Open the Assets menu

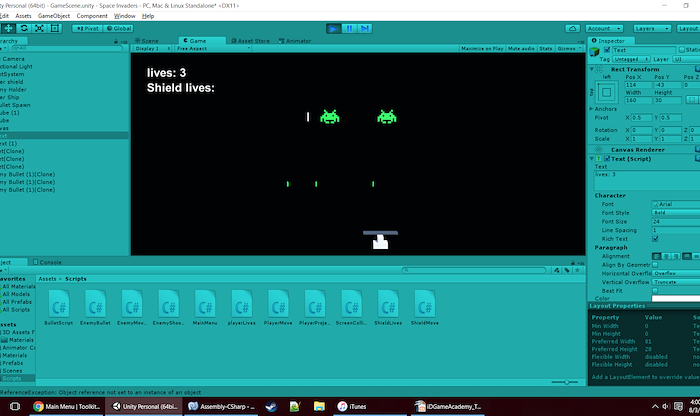click(23, 16)
